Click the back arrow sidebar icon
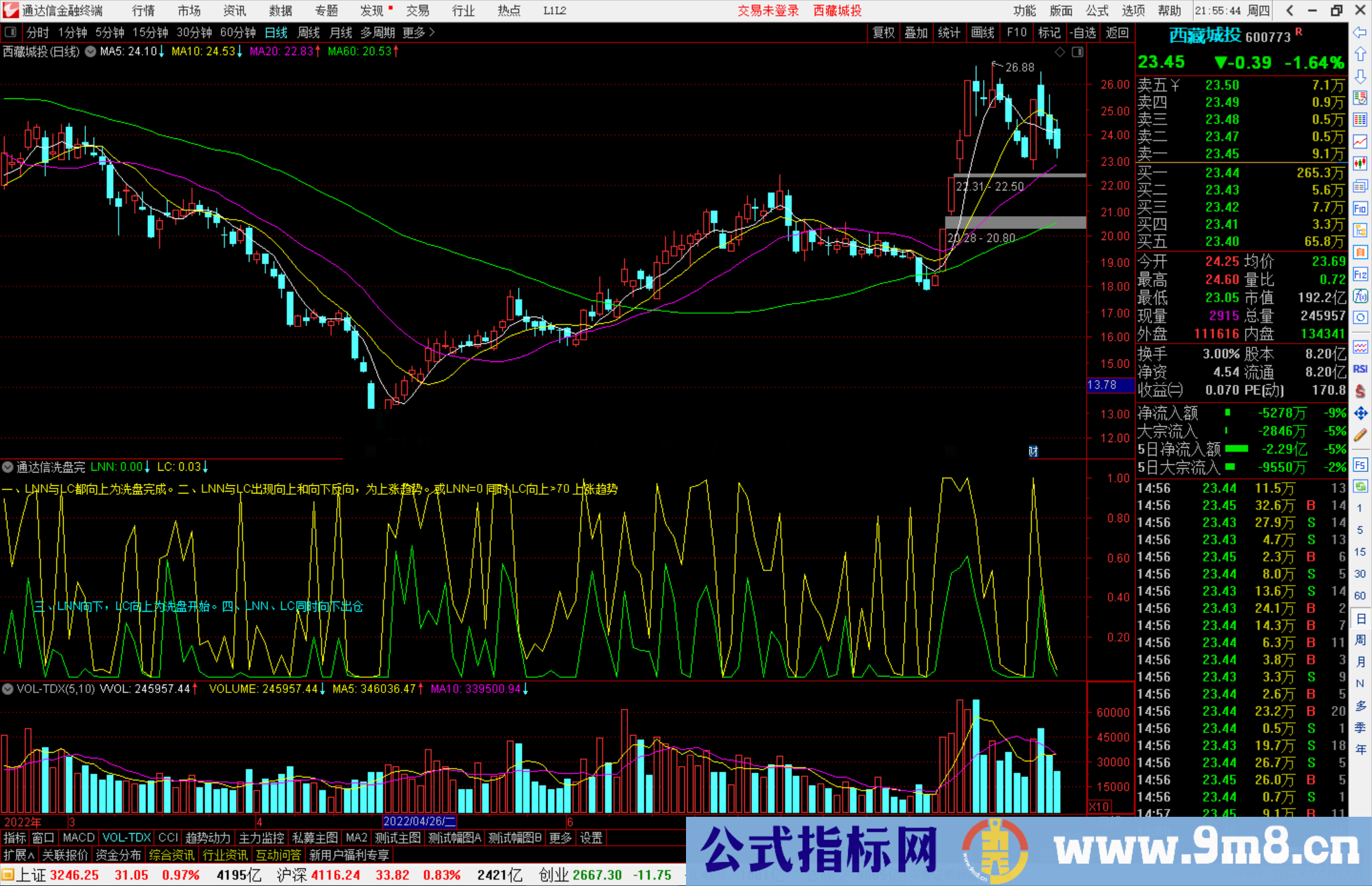1372x886 pixels. click(x=1360, y=32)
